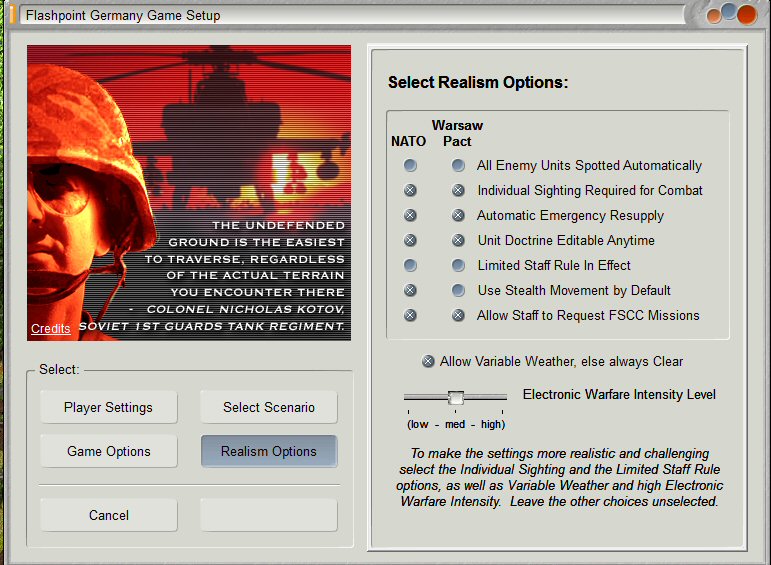Click the blank button beside Cancel
Screen dimensions: 771x565
coord(269,515)
